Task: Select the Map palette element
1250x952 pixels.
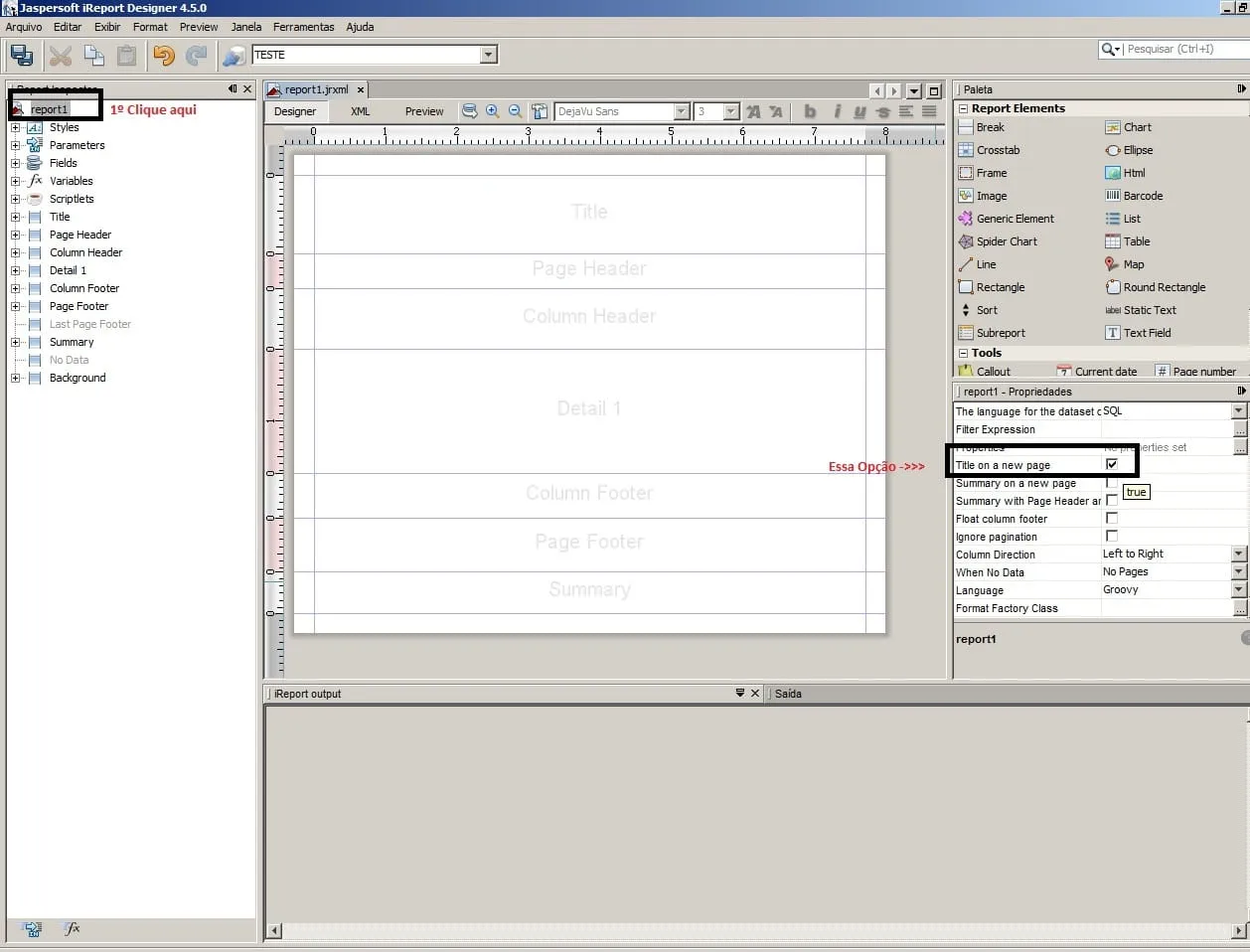Action: (x=1125, y=264)
